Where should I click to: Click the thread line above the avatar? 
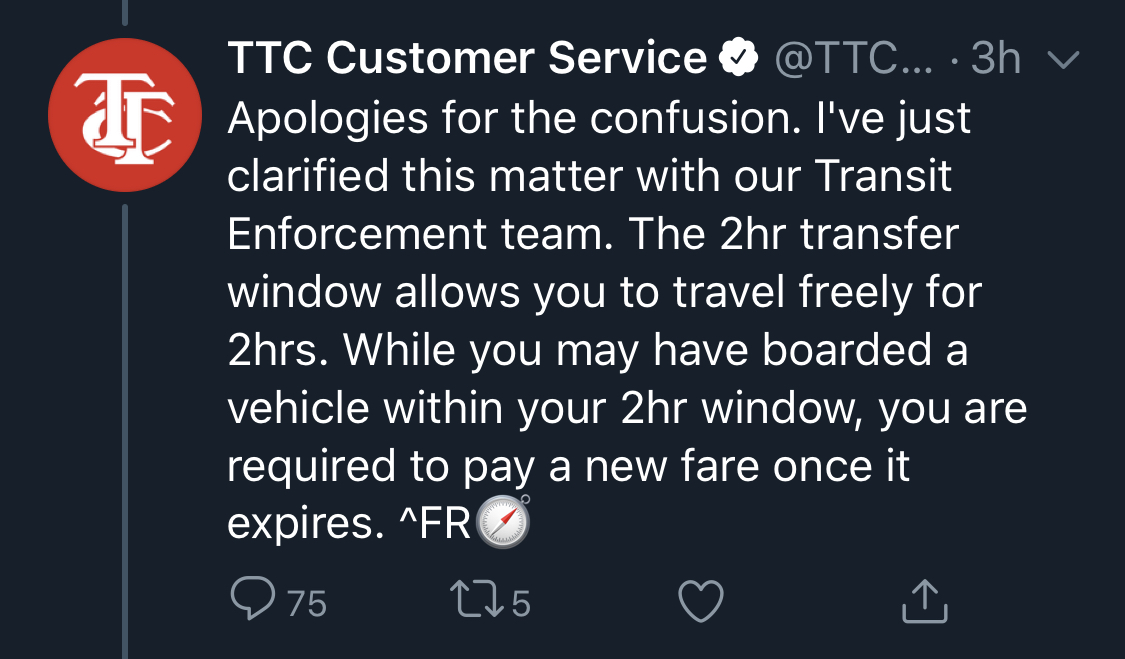(x=125, y=12)
